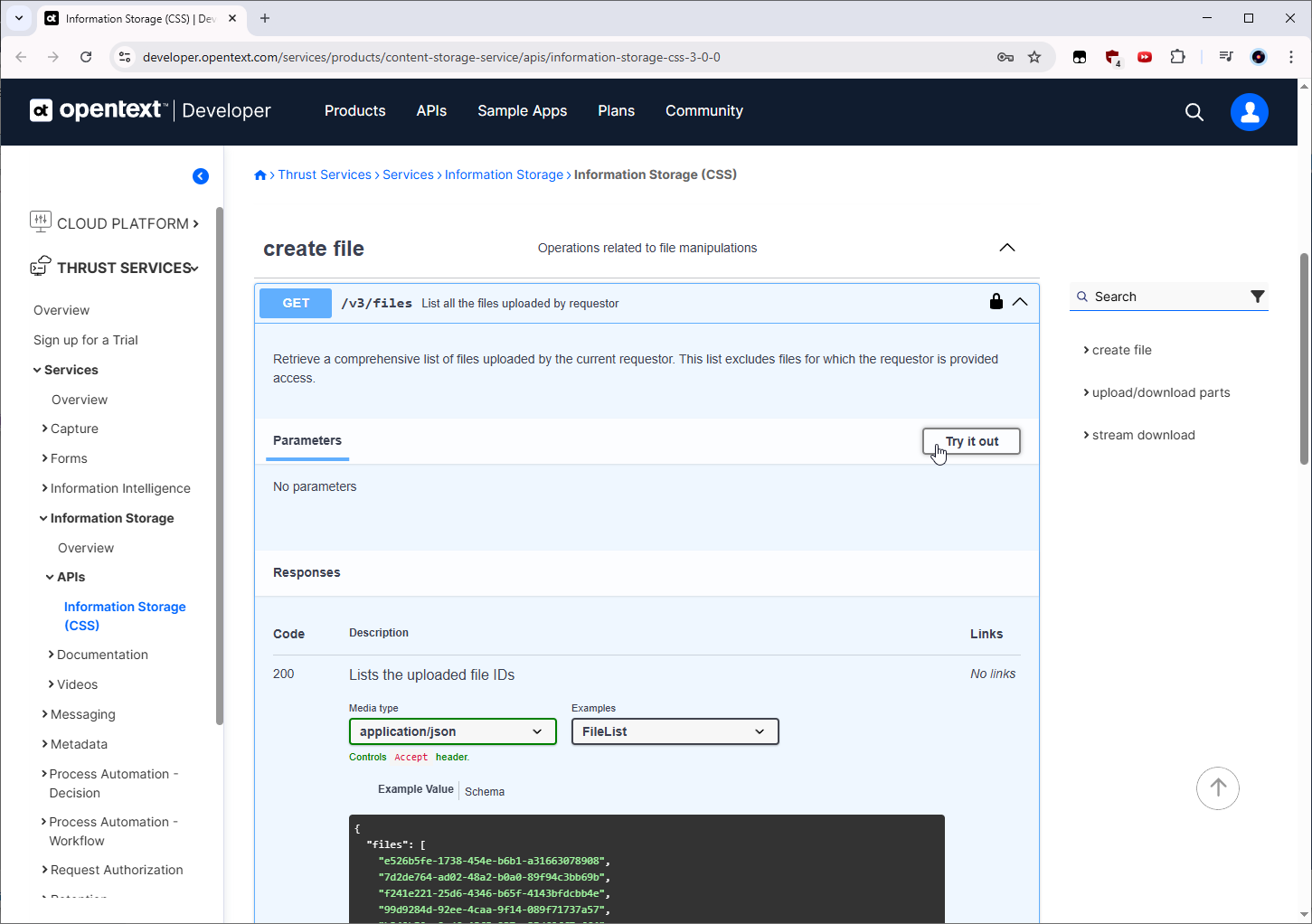Select the Example Value tab
The width and height of the screenshot is (1312, 924).
pos(416,789)
